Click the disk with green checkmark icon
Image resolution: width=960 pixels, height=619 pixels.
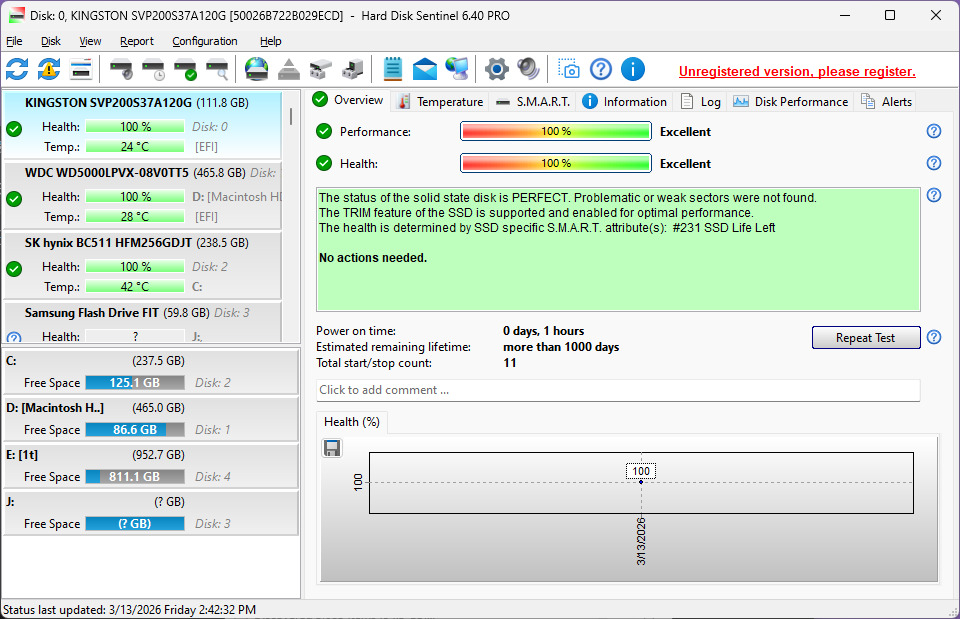click(x=185, y=69)
